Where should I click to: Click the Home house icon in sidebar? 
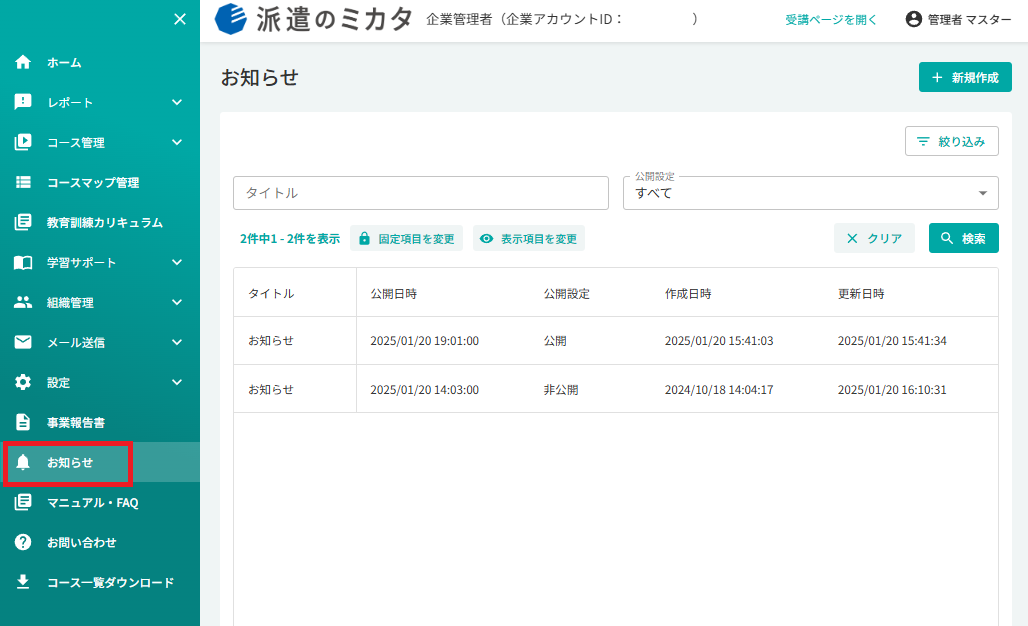(23, 62)
